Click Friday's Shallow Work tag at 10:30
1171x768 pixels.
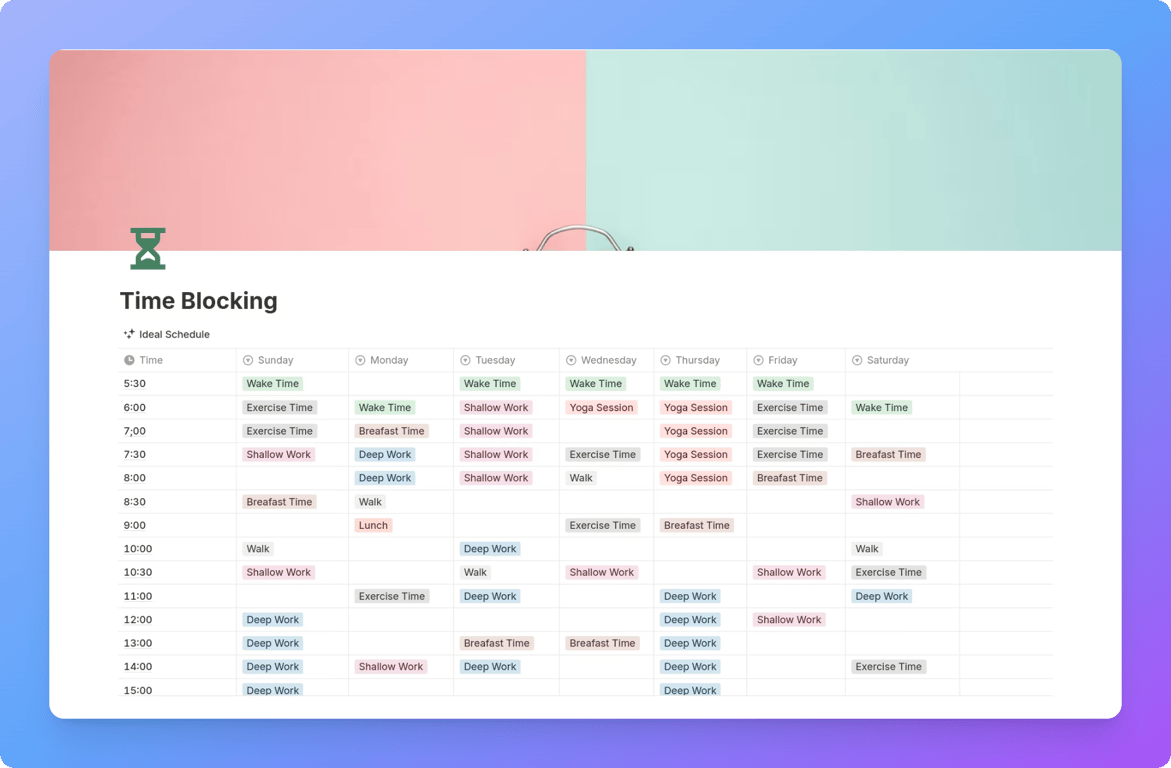[789, 572]
